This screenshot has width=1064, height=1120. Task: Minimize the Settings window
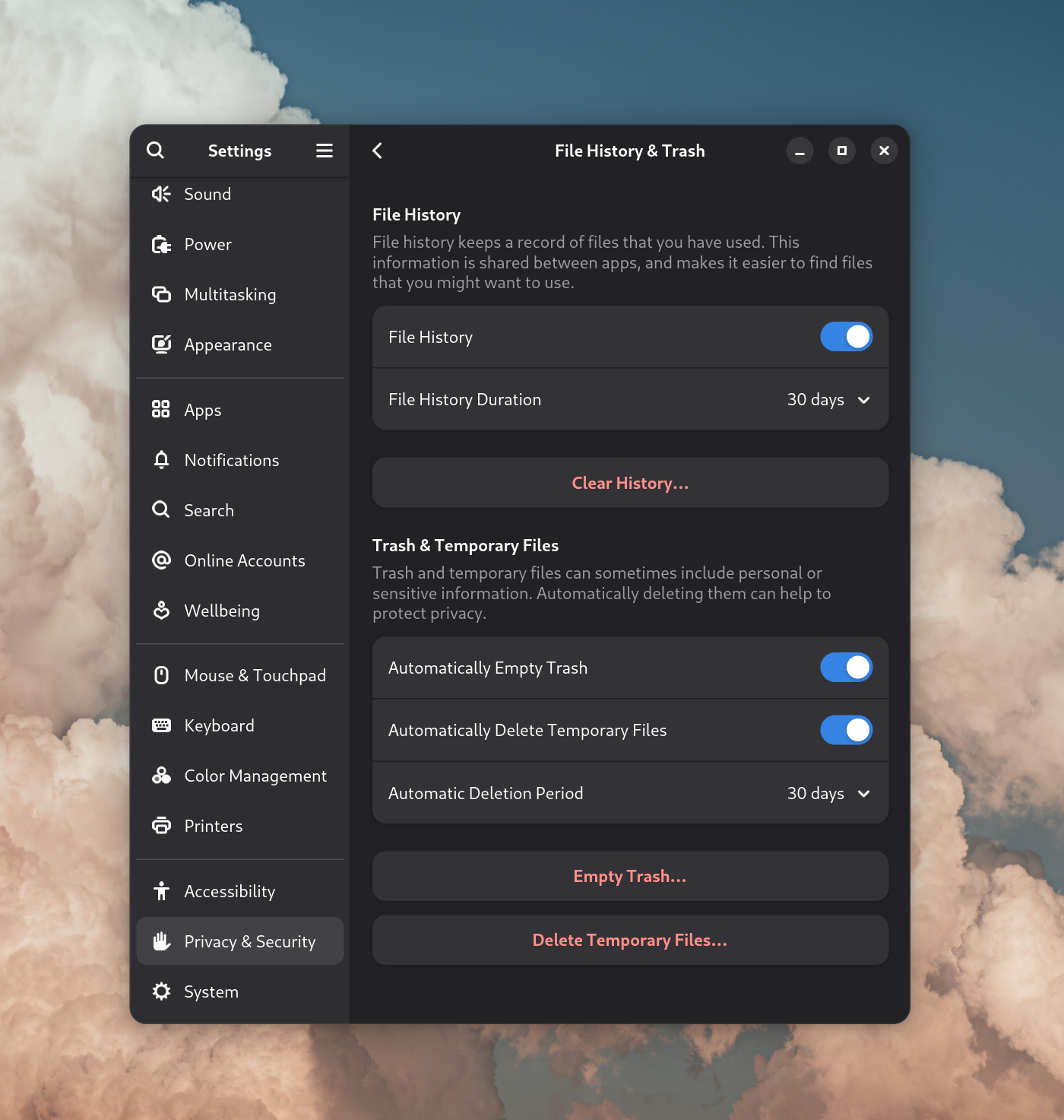800,151
